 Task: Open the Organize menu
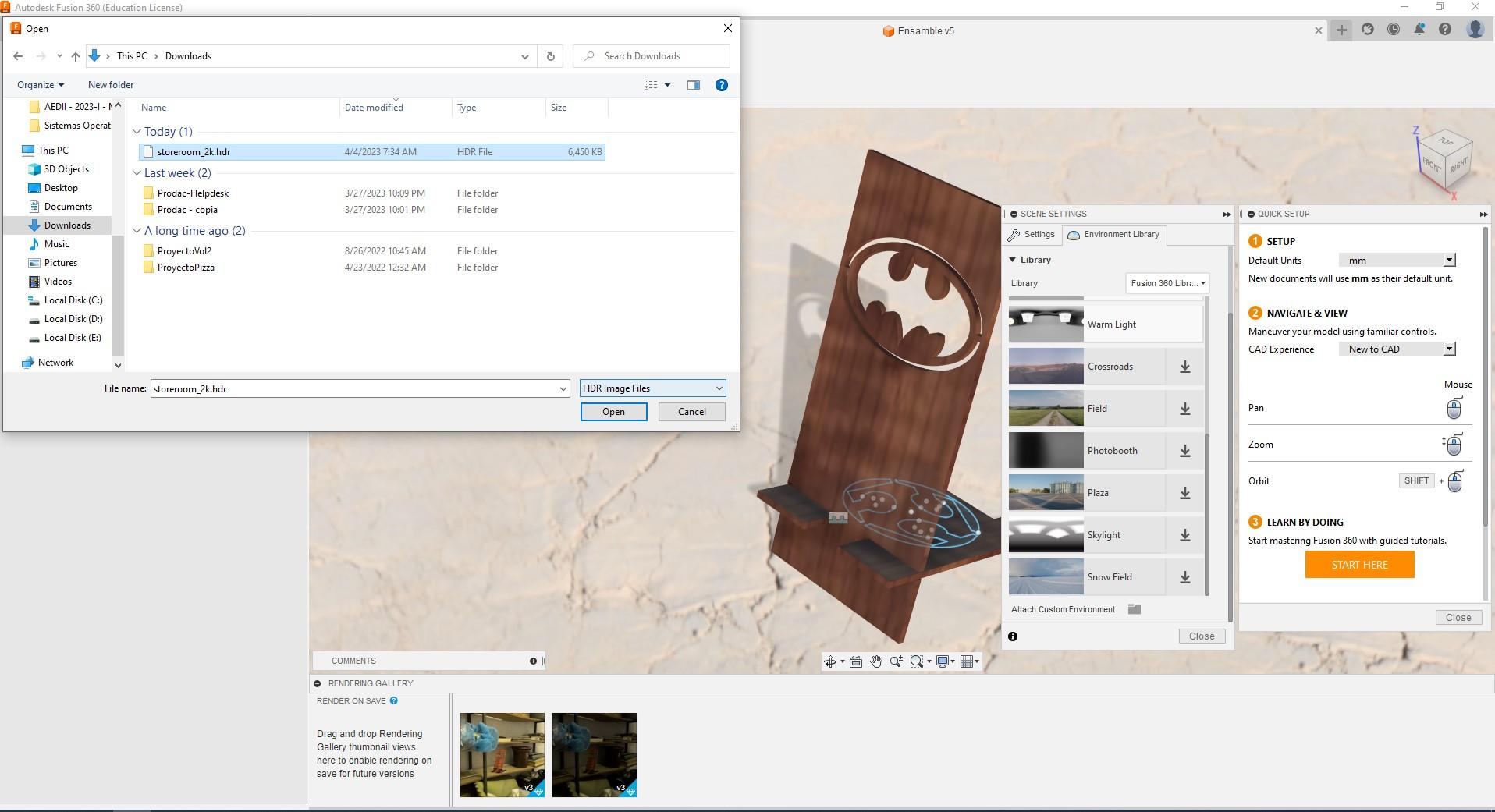point(41,85)
